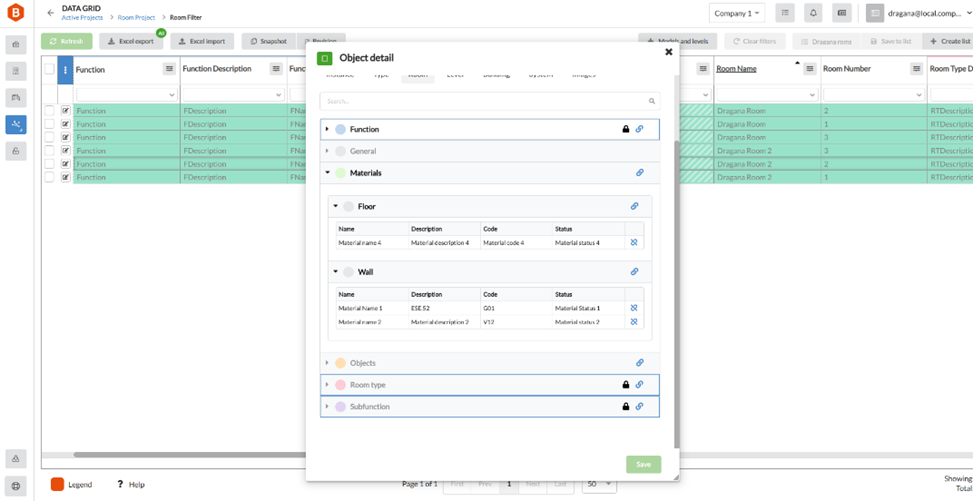Image resolution: width=973 pixels, height=501 pixels.
Task: Check the first data row checkbox
Action: 50,111
